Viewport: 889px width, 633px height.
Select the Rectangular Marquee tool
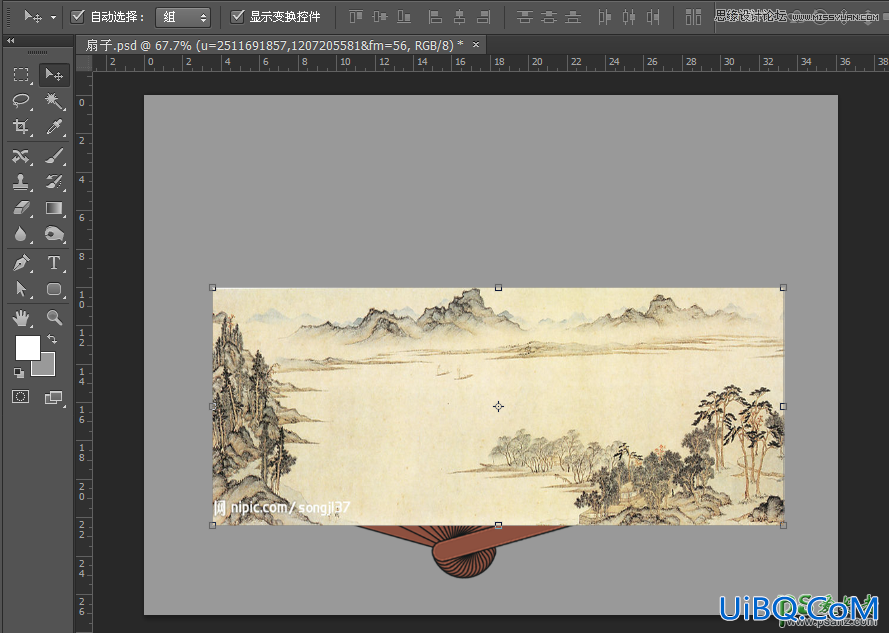21,75
